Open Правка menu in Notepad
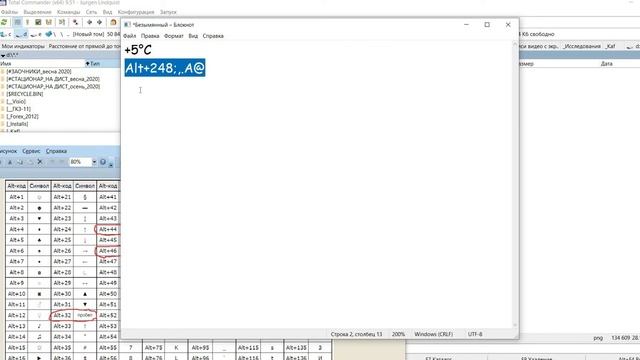The width and height of the screenshot is (640, 360). tap(150, 36)
